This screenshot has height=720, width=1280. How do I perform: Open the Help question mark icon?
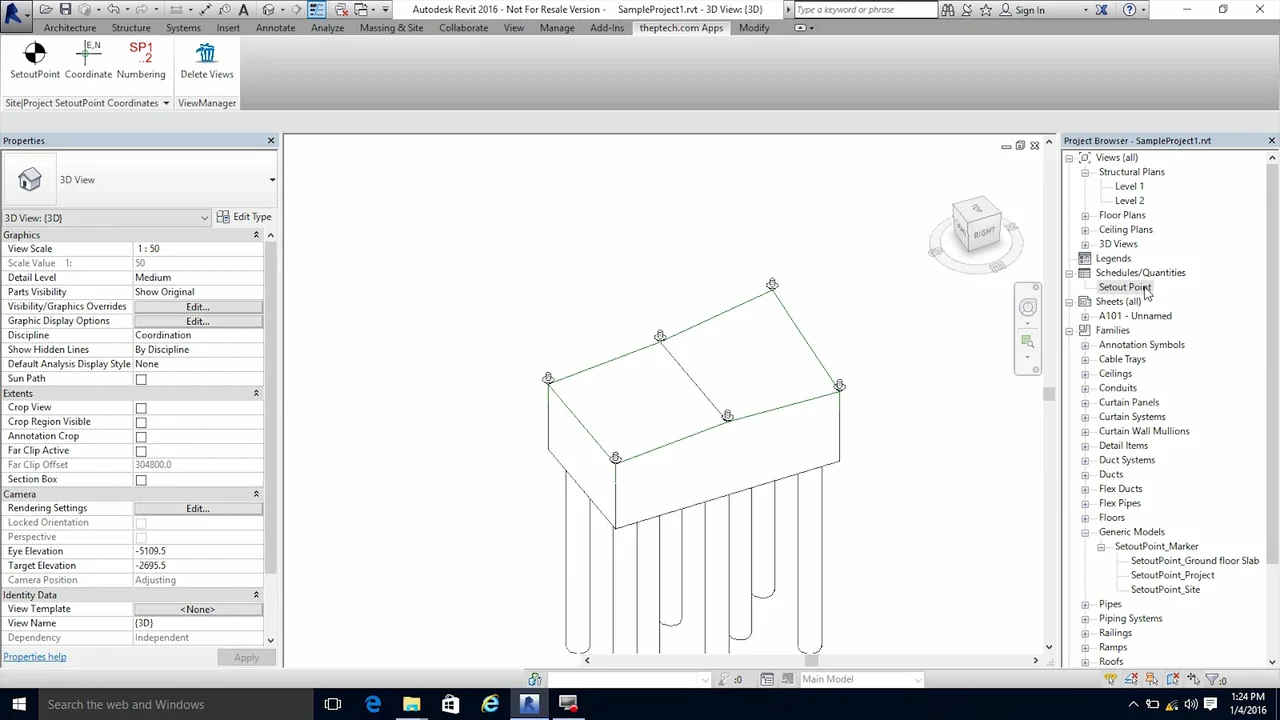1130,10
